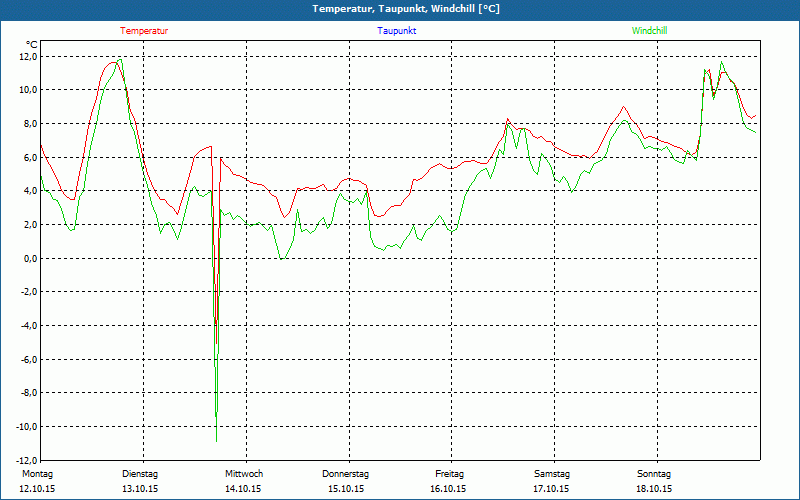
Task: Click the -6,0 y-axis value
Action: point(29,359)
